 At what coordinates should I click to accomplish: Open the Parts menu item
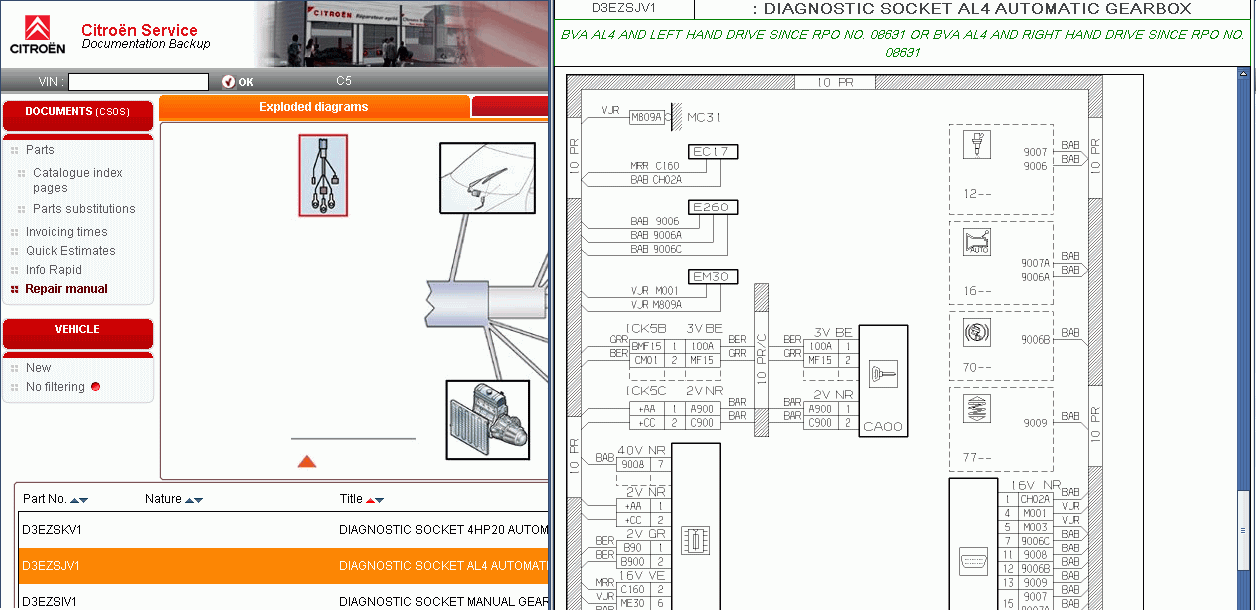[x=40, y=150]
